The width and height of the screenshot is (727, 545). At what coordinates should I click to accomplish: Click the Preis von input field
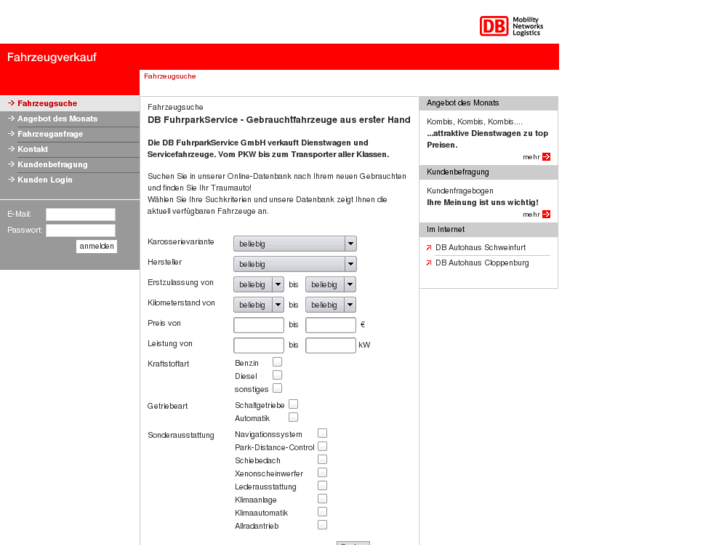(259, 325)
